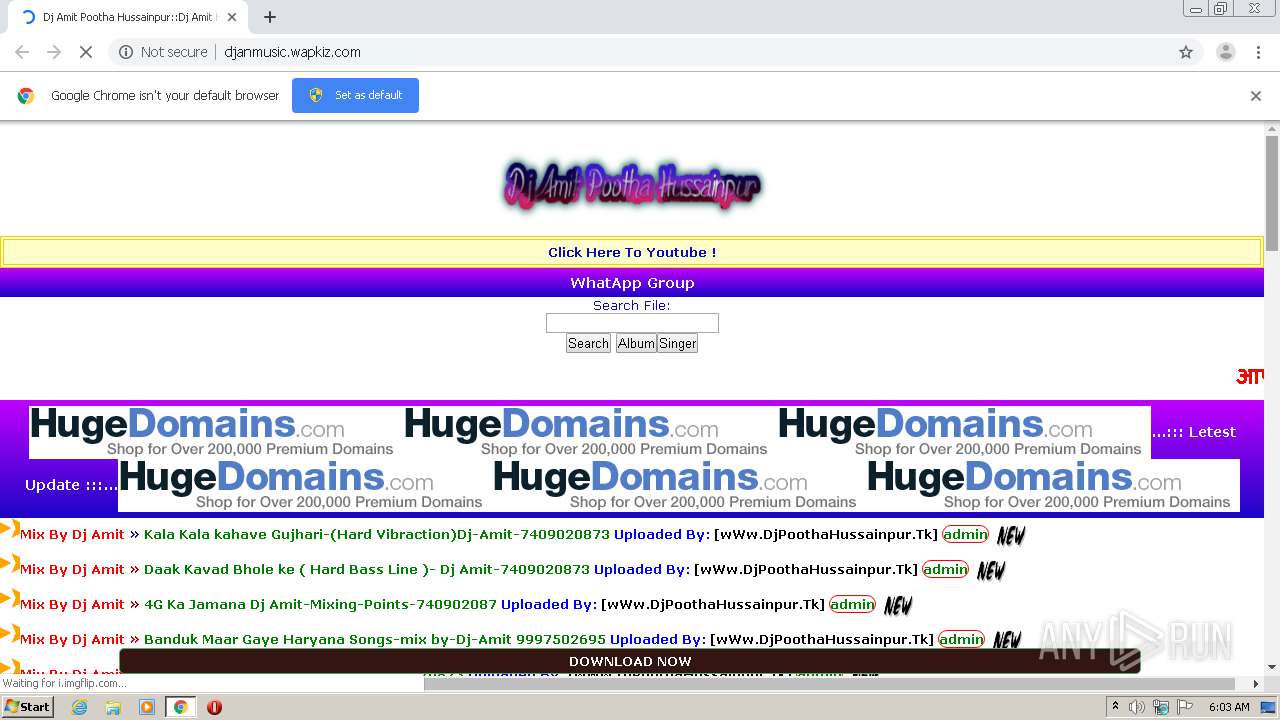Click the Action Center flag icon
Viewport: 1280px width, 720px height.
(1185, 707)
